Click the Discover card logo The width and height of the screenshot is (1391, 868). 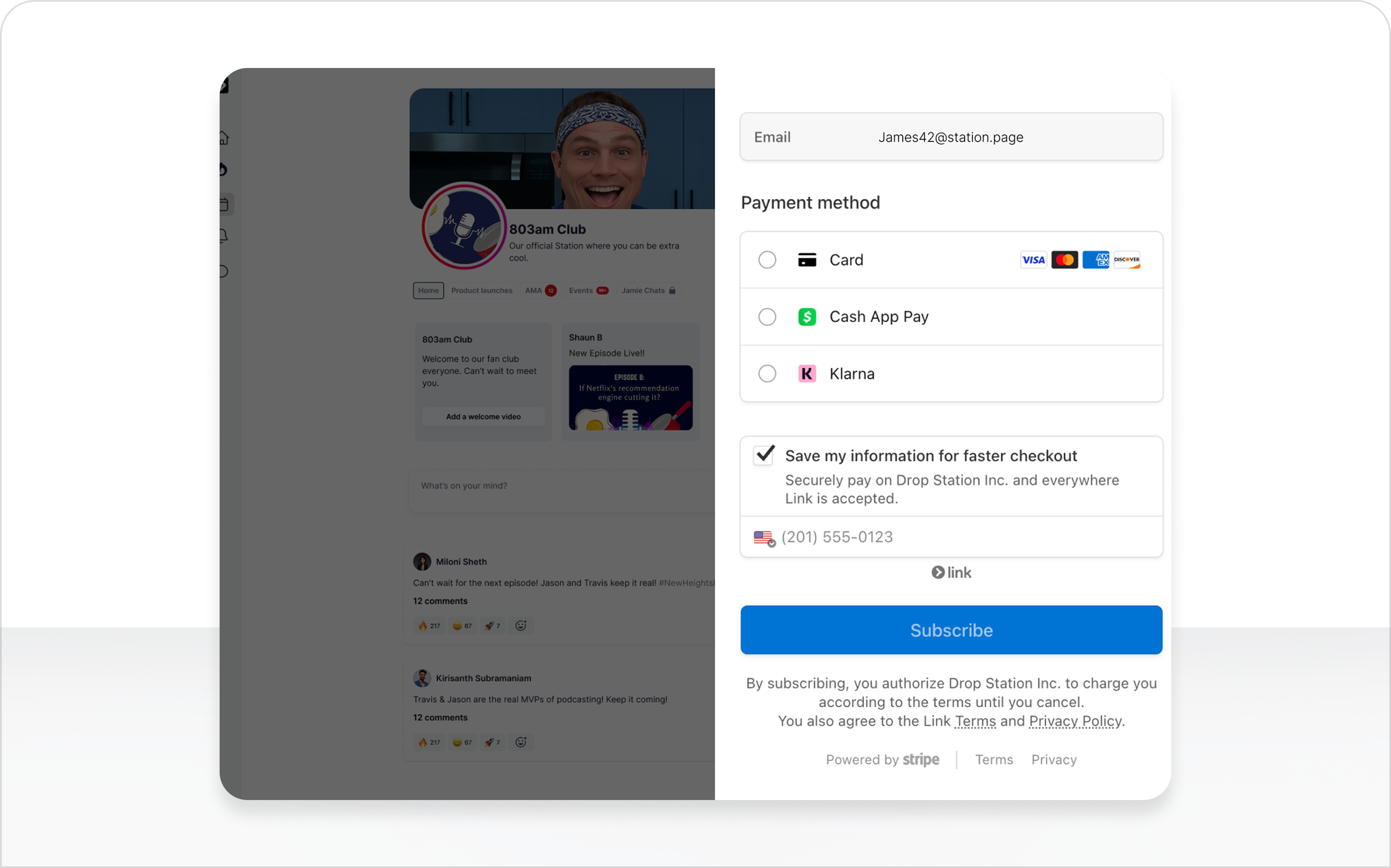(x=1126, y=260)
